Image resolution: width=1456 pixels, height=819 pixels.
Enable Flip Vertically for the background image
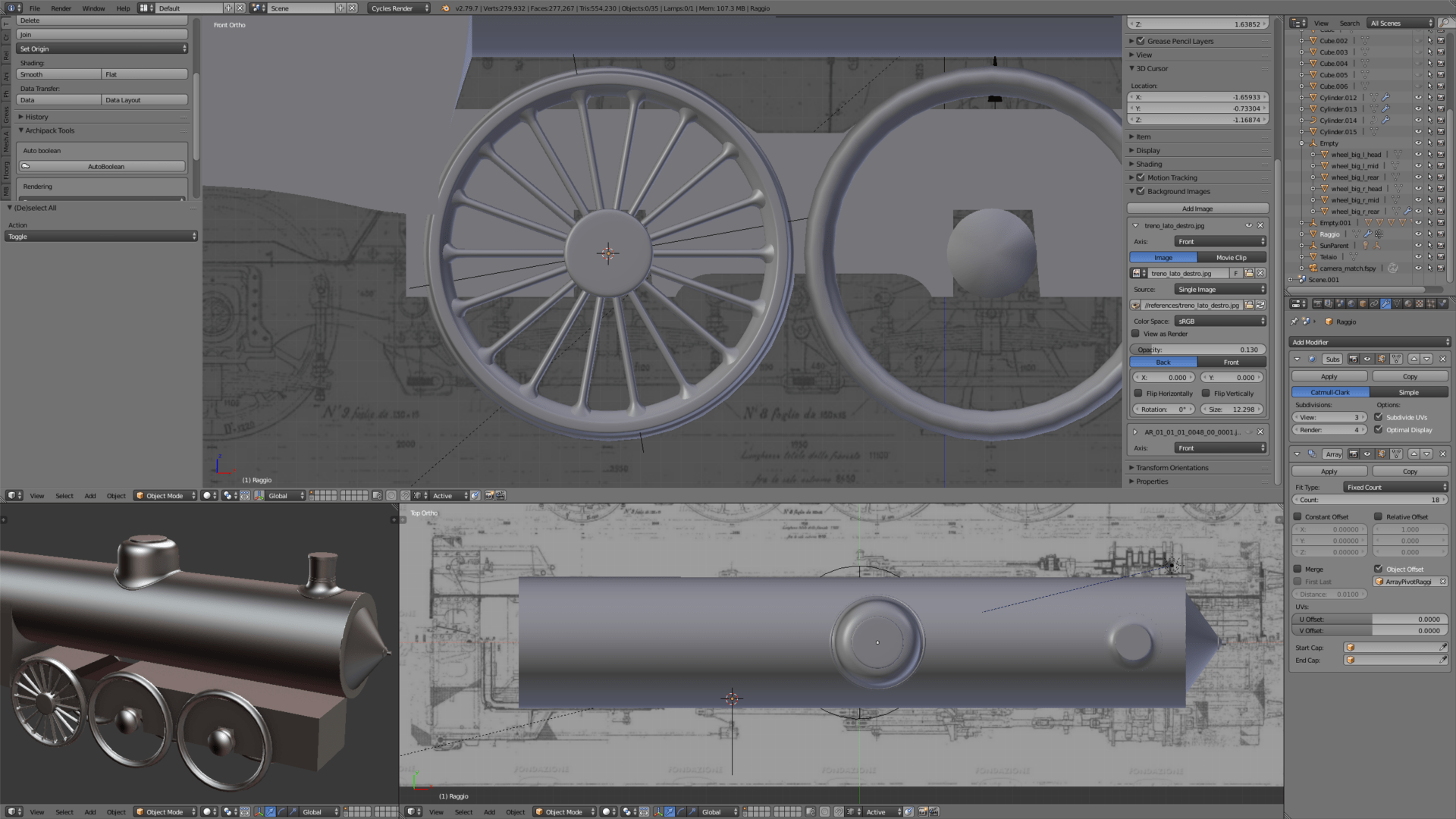click(1206, 393)
